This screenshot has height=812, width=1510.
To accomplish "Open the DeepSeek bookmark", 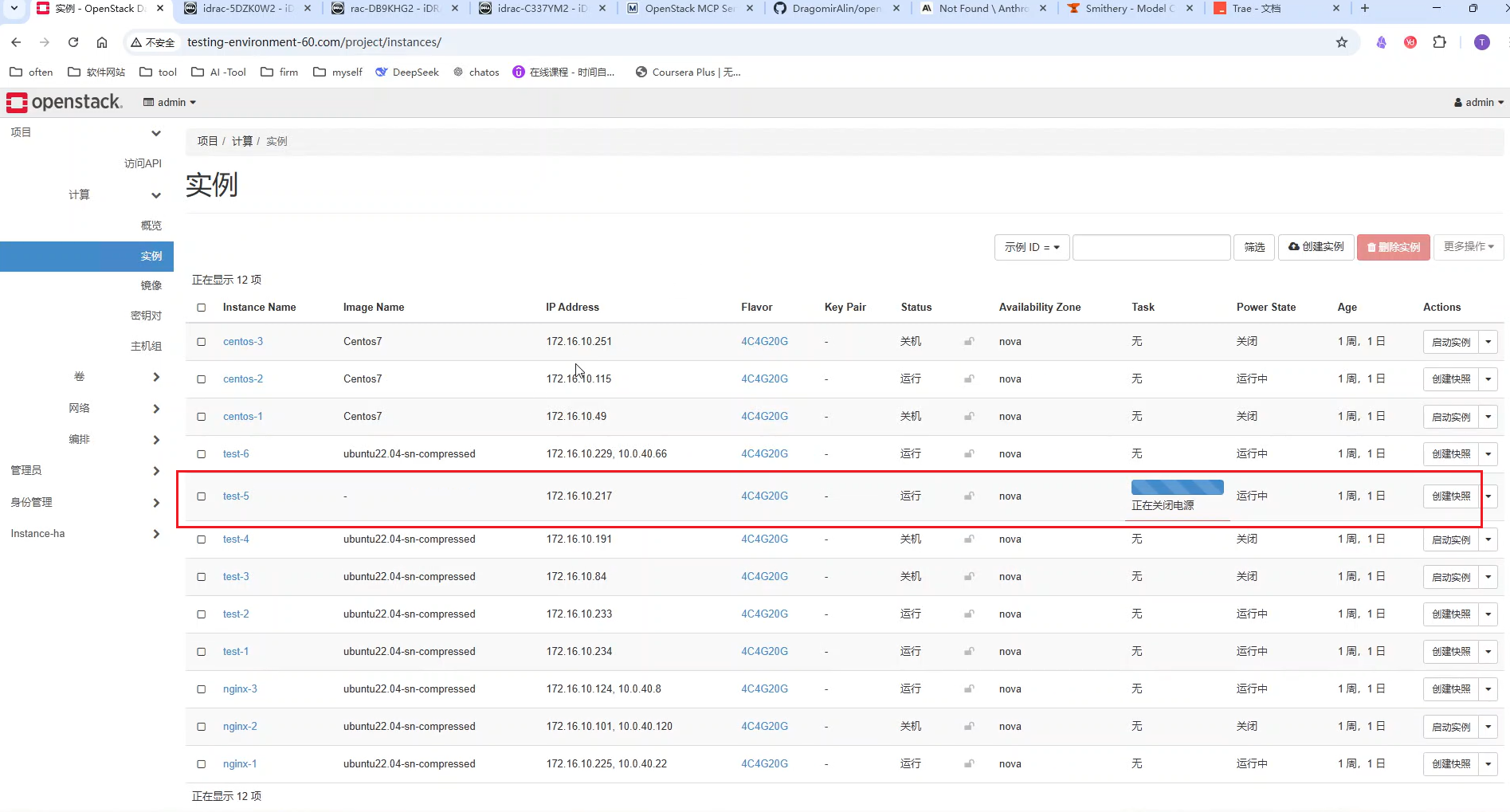I will coord(407,72).
